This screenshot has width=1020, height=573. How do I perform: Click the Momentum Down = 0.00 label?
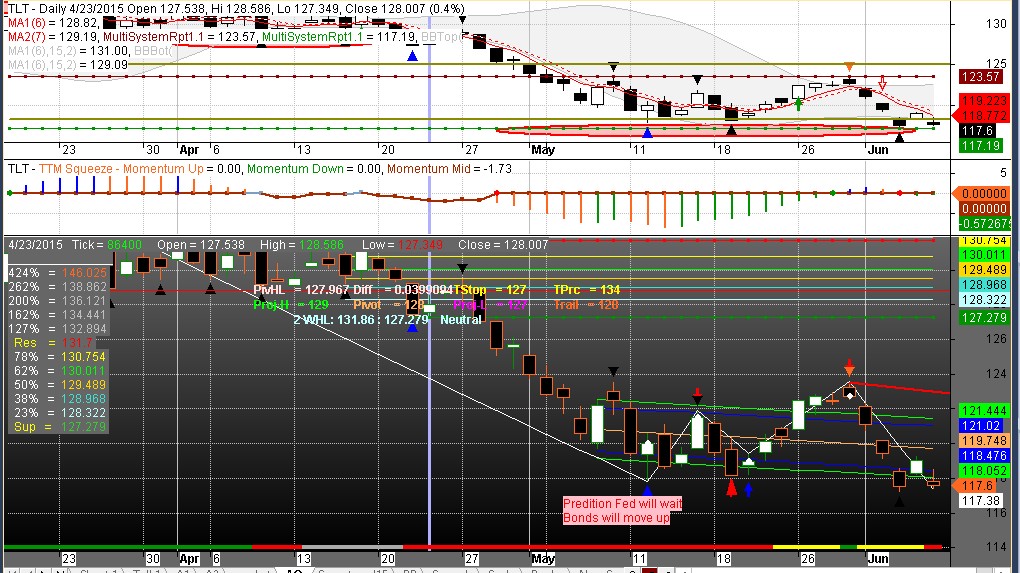[x=314, y=169]
